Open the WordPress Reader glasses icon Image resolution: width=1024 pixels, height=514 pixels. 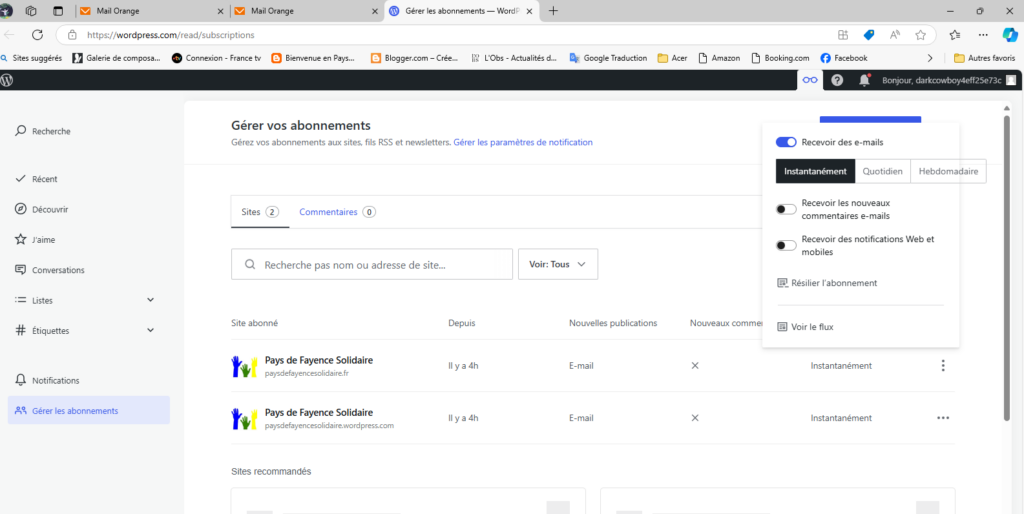point(810,80)
